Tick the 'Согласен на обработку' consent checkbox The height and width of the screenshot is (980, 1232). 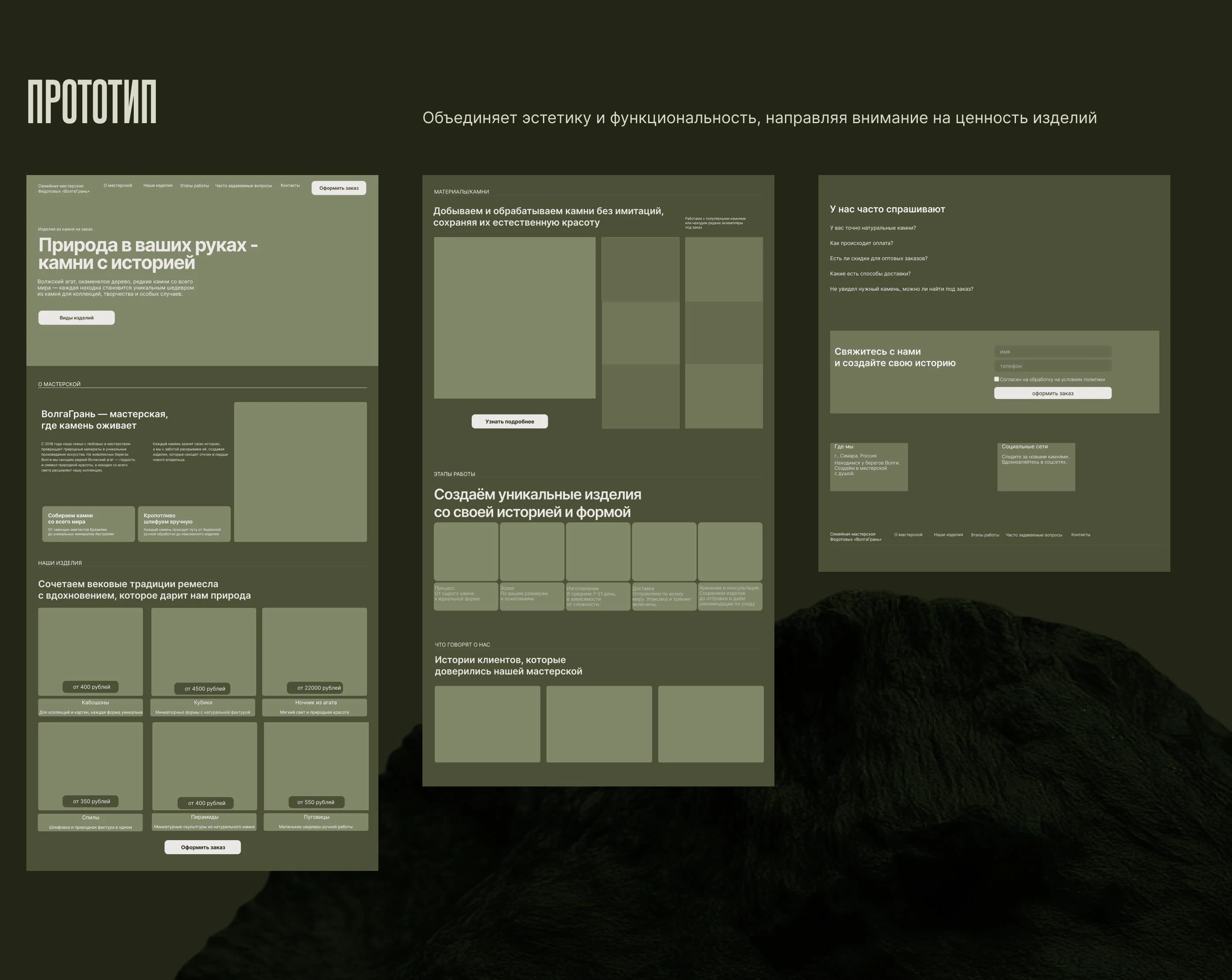coord(997,379)
